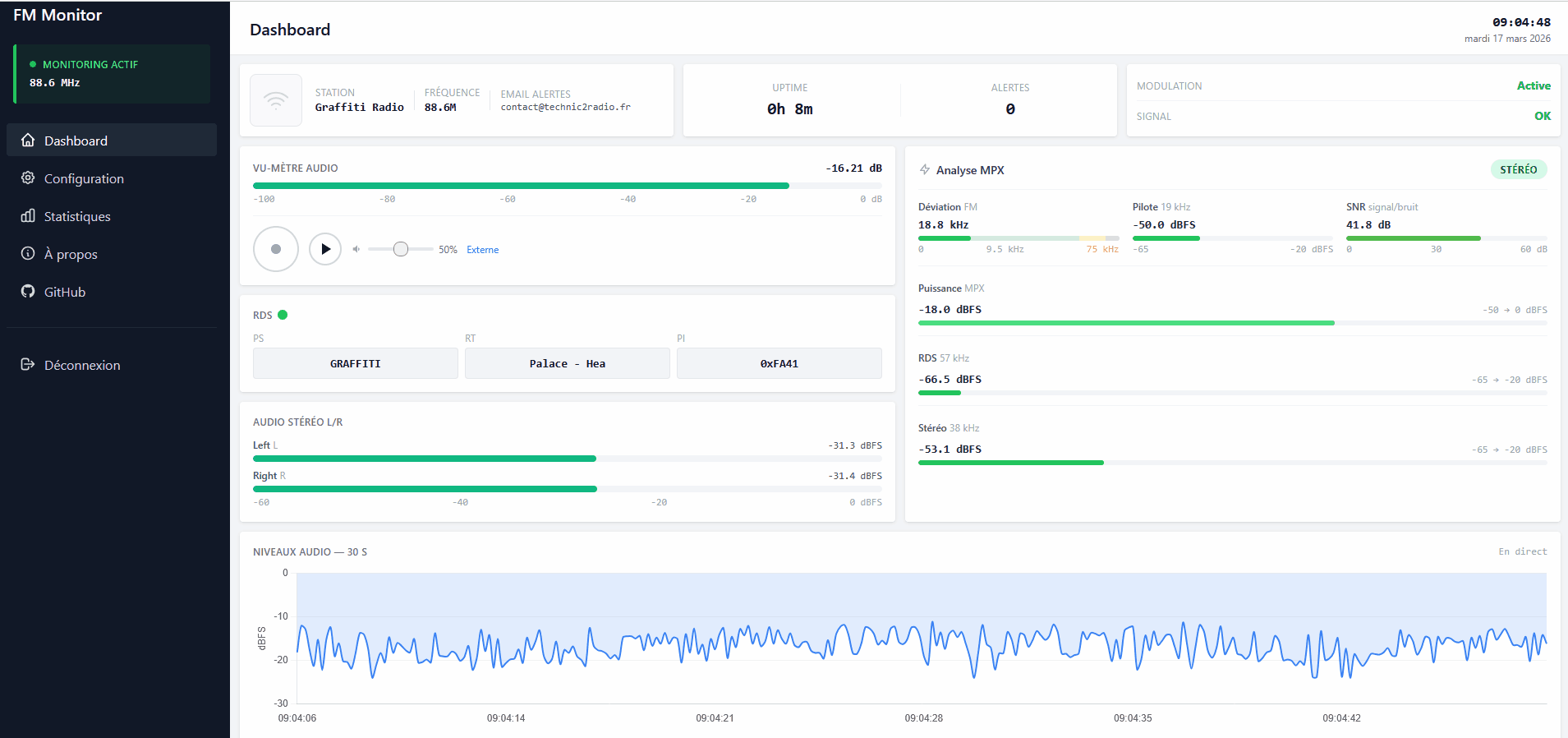Click the Palace - Hea RT field
The width and height of the screenshot is (1568, 738).
[567, 363]
